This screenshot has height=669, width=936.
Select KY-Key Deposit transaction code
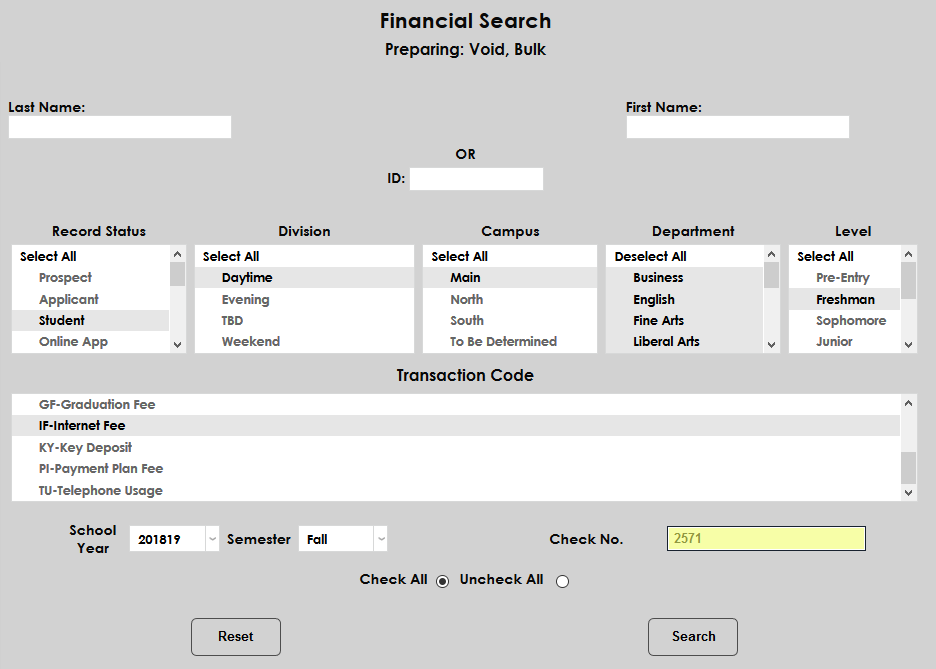pos(456,447)
